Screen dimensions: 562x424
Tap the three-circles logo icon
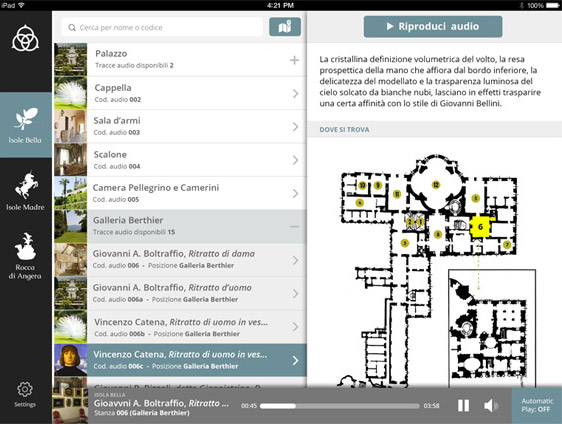click(25, 38)
